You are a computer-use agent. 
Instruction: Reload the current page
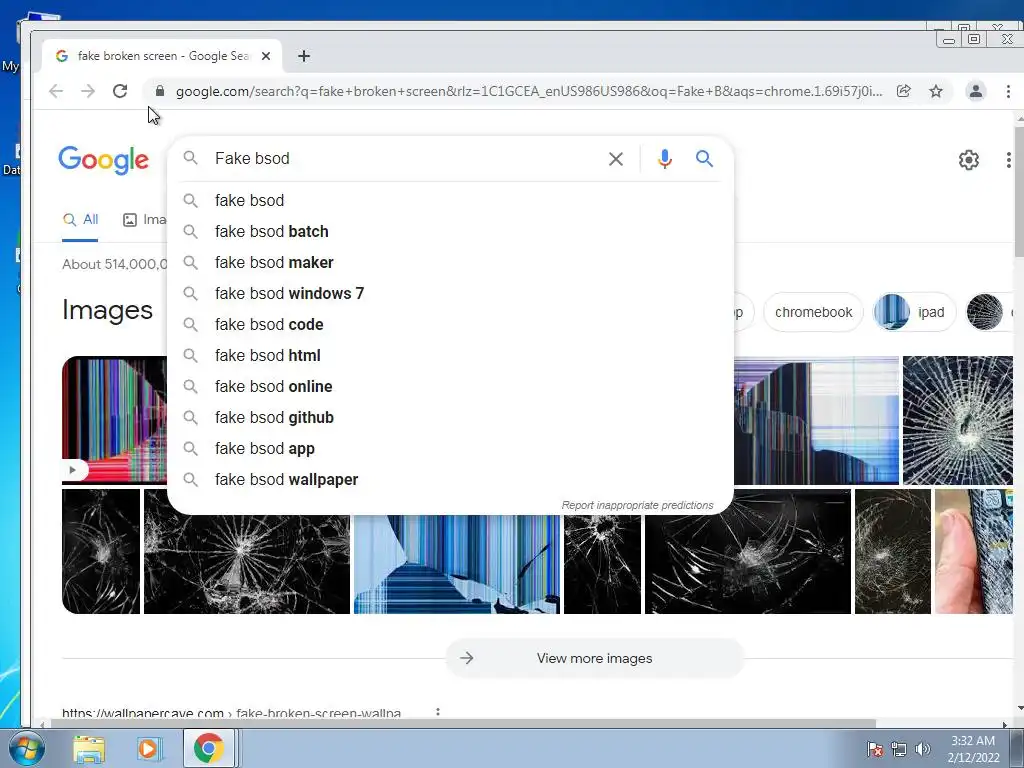click(x=120, y=91)
